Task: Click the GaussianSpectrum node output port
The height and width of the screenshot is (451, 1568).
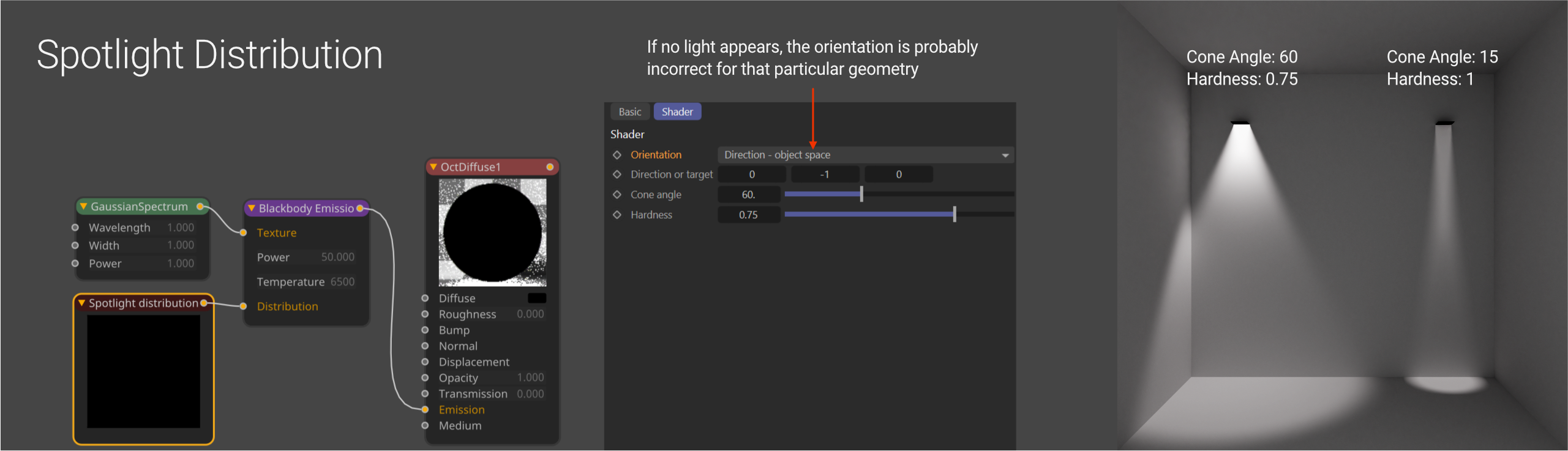Action: 200,207
